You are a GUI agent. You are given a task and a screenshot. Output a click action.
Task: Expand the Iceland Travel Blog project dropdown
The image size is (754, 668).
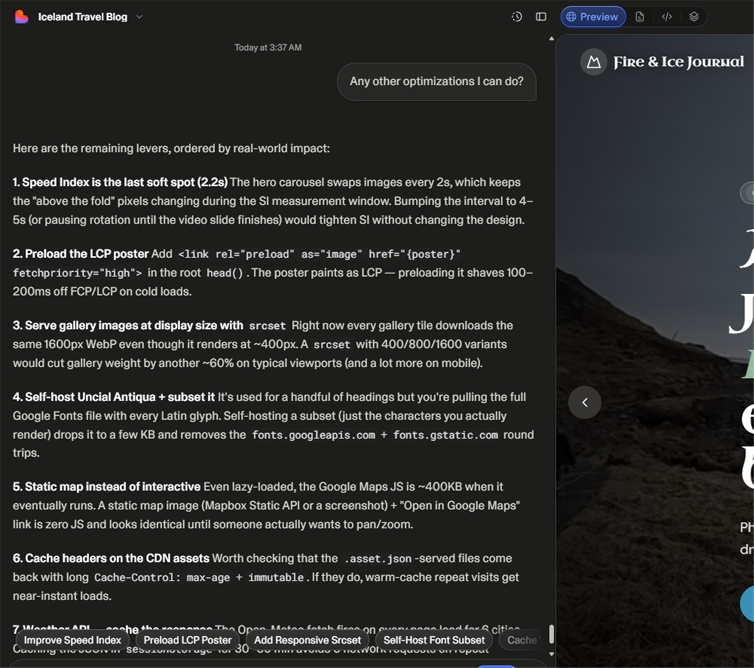tap(139, 17)
